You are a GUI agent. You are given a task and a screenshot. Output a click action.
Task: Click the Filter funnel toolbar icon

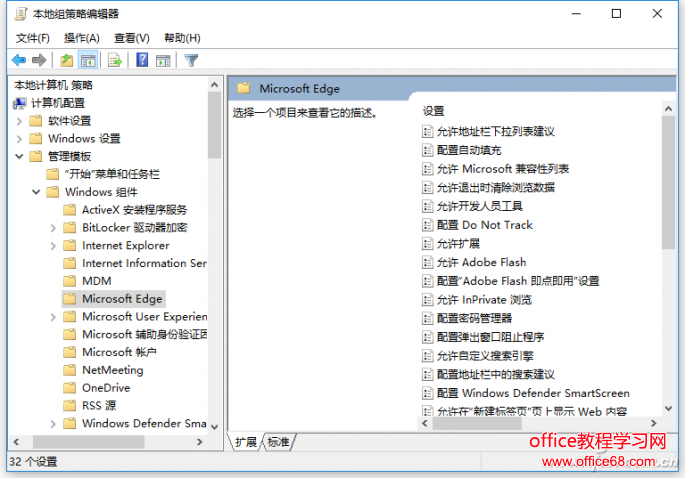point(191,60)
